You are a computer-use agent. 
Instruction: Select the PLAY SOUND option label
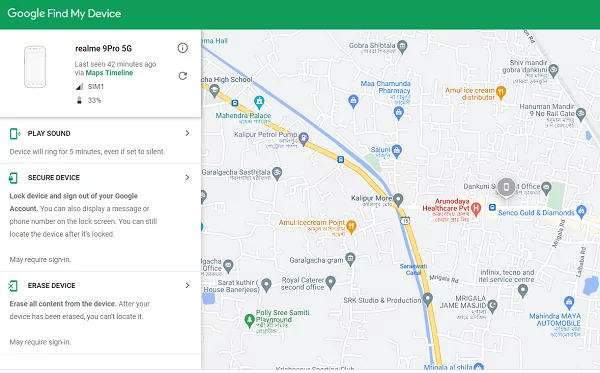coord(49,134)
